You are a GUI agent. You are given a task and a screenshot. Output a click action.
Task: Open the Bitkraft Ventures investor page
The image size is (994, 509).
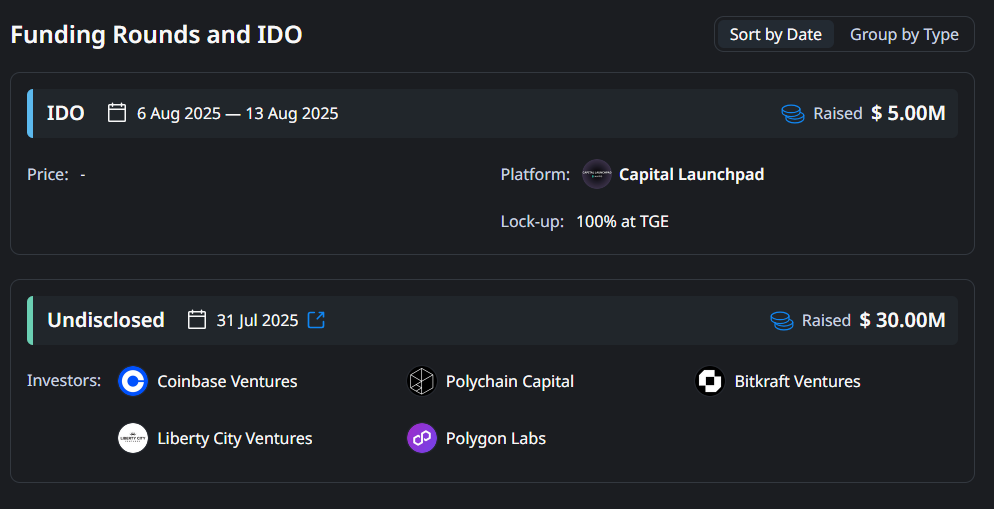pos(797,381)
